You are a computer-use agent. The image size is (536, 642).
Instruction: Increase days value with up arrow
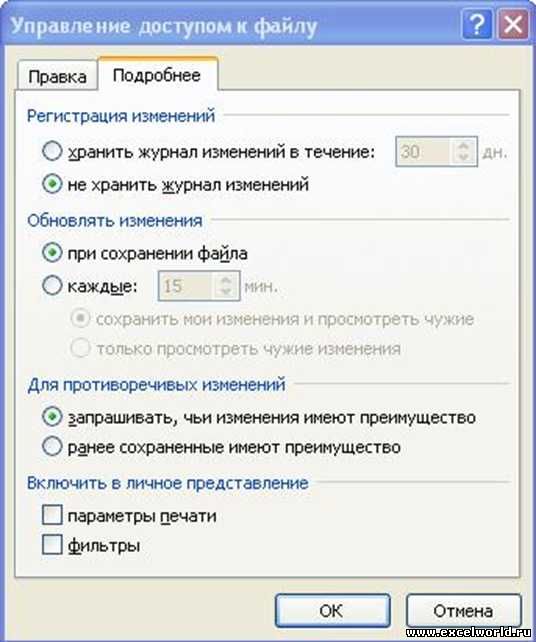pyautogui.click(x=464, y=145)
